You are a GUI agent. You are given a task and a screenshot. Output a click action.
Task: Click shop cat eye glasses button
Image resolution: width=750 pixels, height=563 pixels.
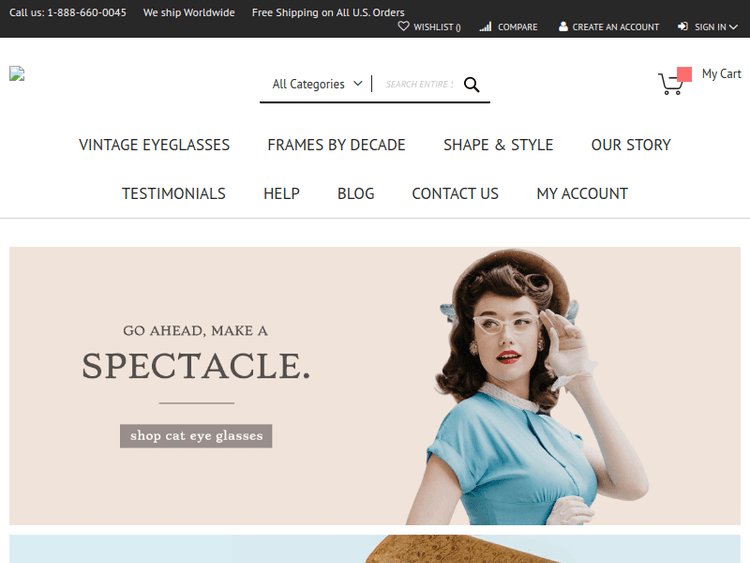click(196, 436)
